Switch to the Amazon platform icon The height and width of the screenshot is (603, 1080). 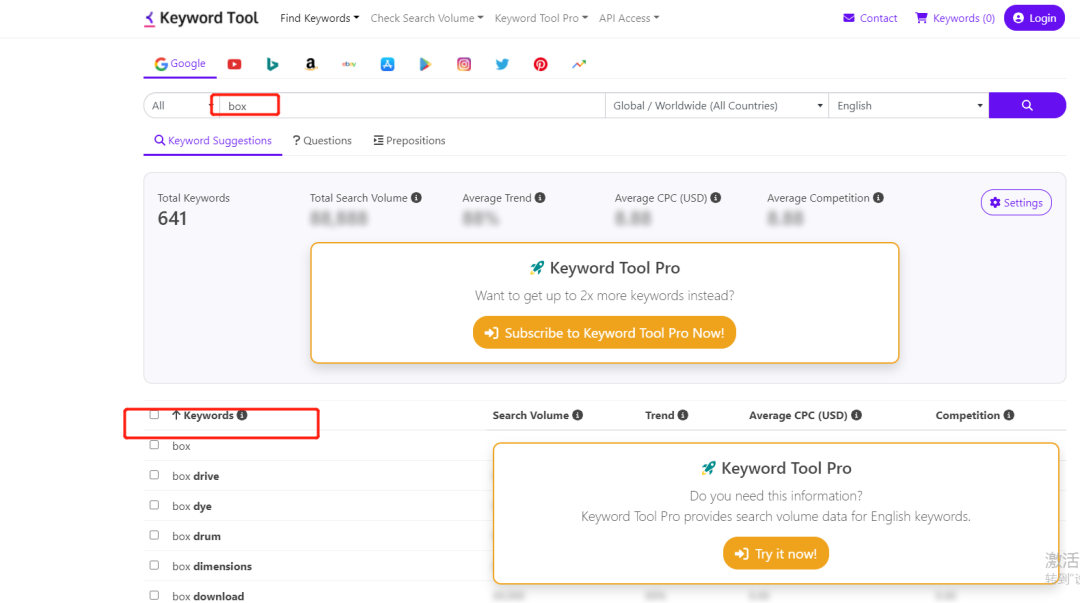pos(311,64)
